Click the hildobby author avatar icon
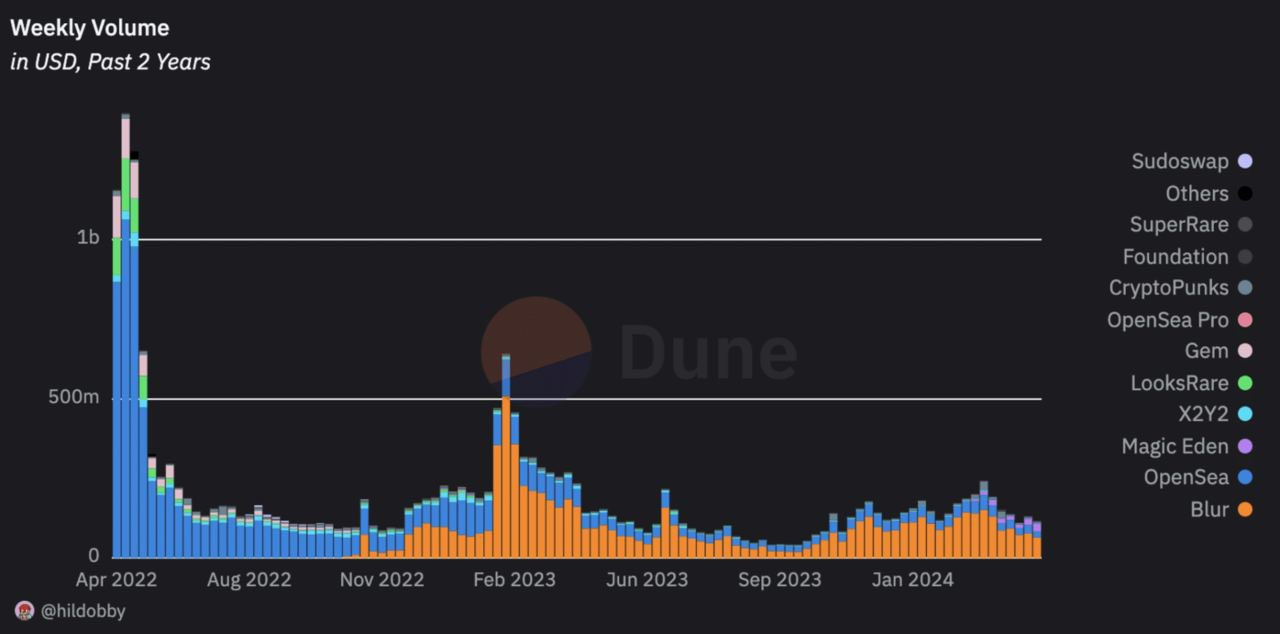1280x634 pixels. pos(24,610)
